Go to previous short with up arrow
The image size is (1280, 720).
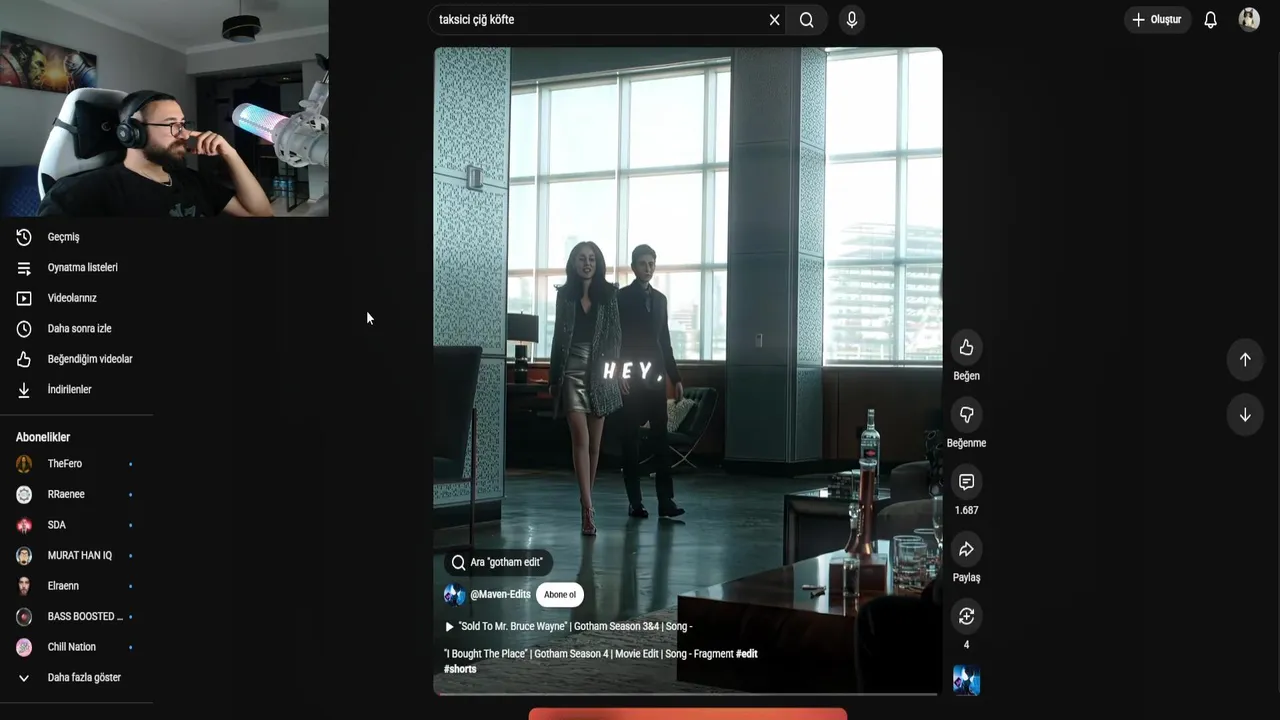[1245, 359]
